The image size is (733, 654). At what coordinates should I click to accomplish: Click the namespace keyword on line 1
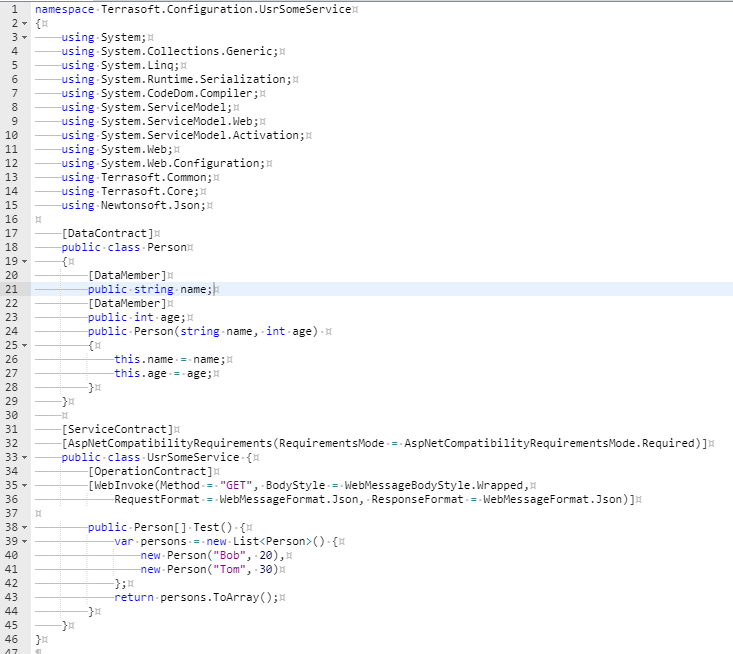pyautogui.click(x=65, y=10)
